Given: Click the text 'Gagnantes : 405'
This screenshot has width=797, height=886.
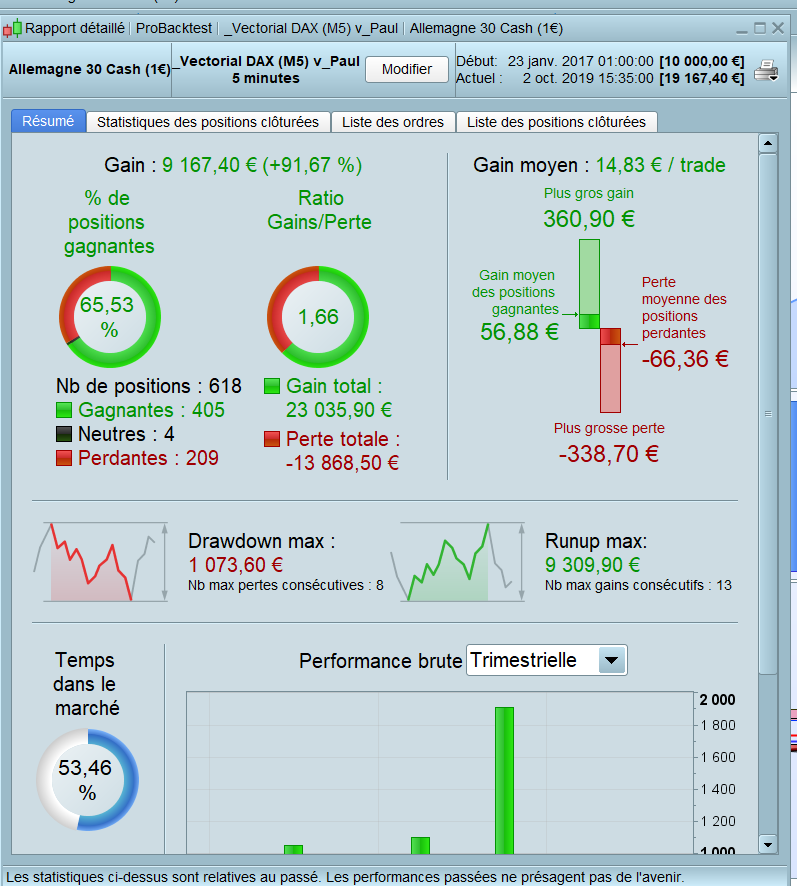Looking at the screenshot, I should click(151, 410).
